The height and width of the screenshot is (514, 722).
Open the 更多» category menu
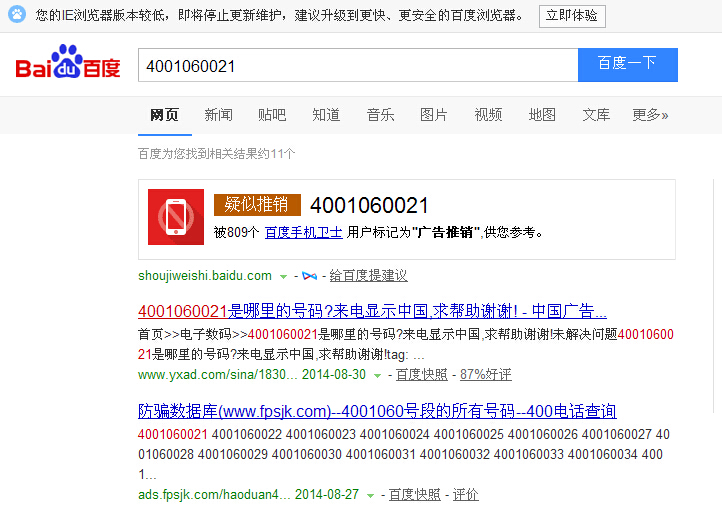coord(650,115)
